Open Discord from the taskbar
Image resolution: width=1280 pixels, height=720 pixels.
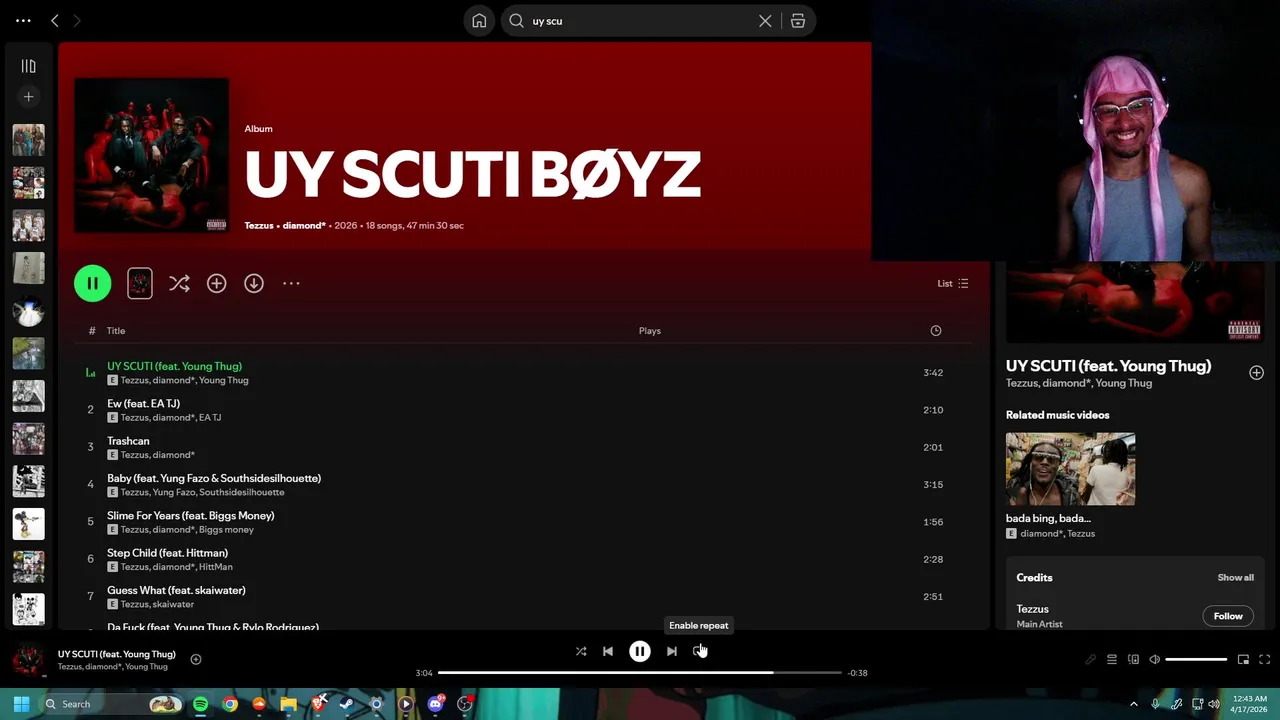(x=435, y=704)
